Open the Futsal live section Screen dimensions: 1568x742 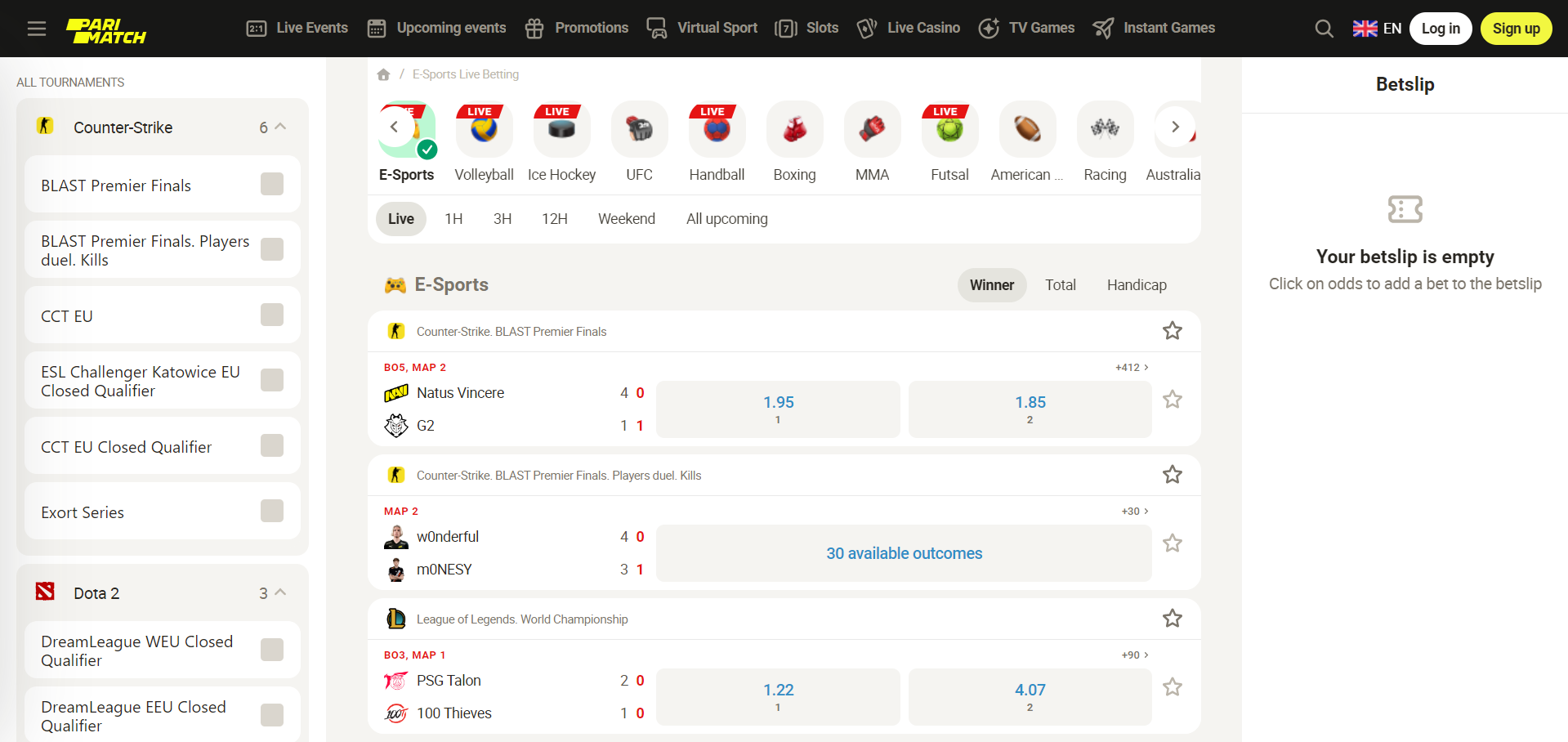[x=949, y=128]
